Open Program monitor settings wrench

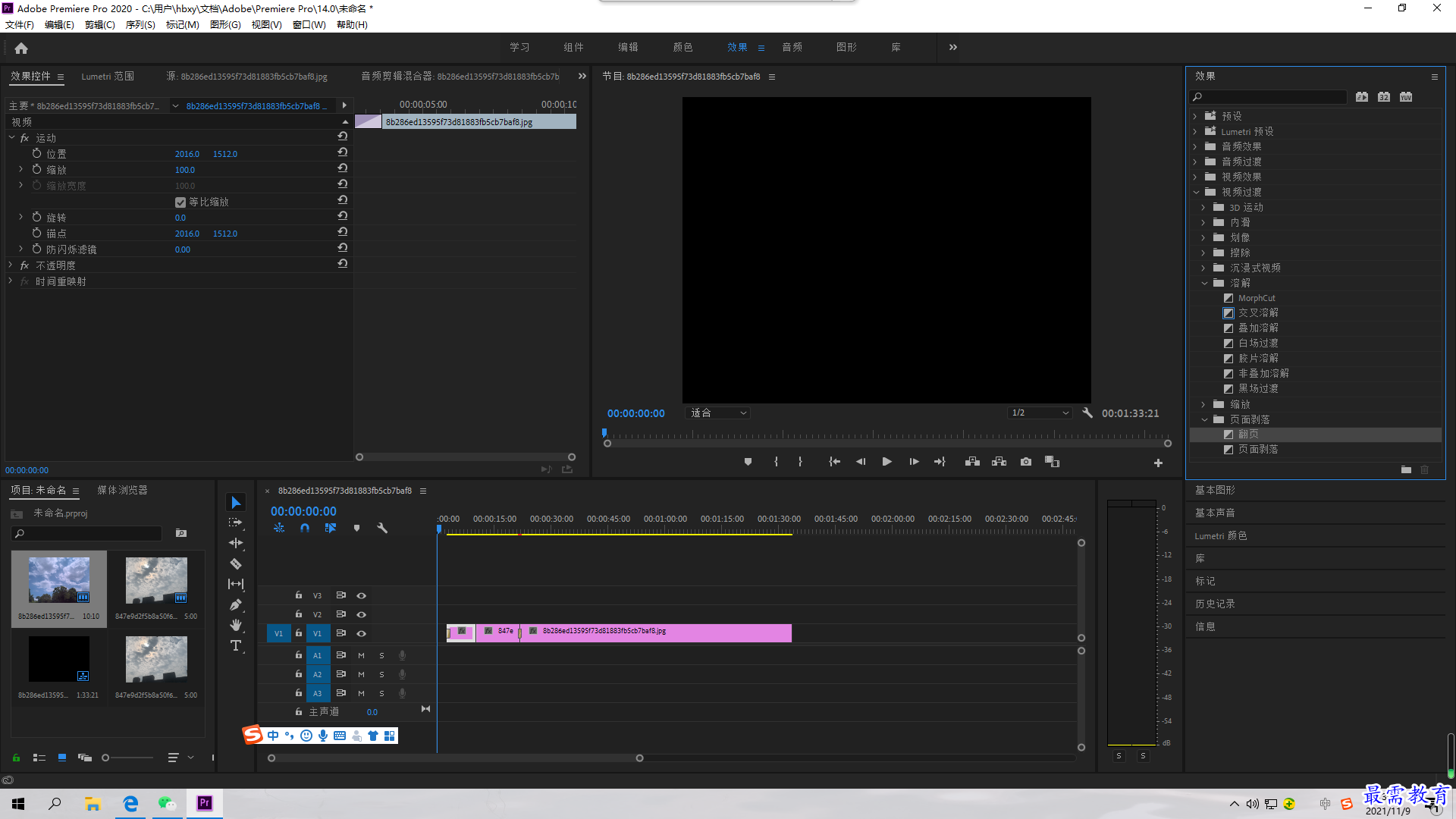pyautogui.click(x=1087, y=413)
